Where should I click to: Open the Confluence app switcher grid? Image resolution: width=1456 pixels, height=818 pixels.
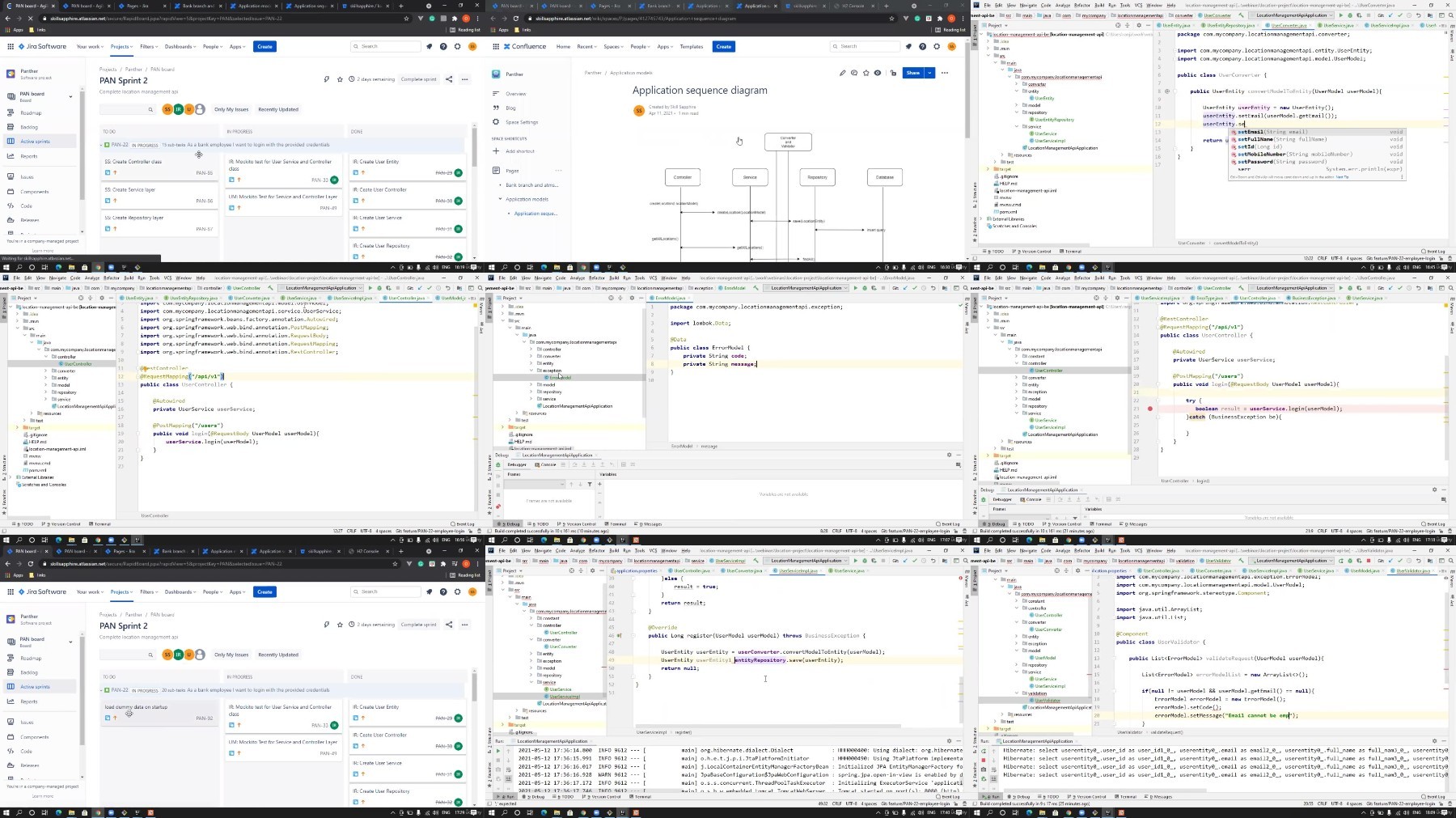tap(496, 46)
